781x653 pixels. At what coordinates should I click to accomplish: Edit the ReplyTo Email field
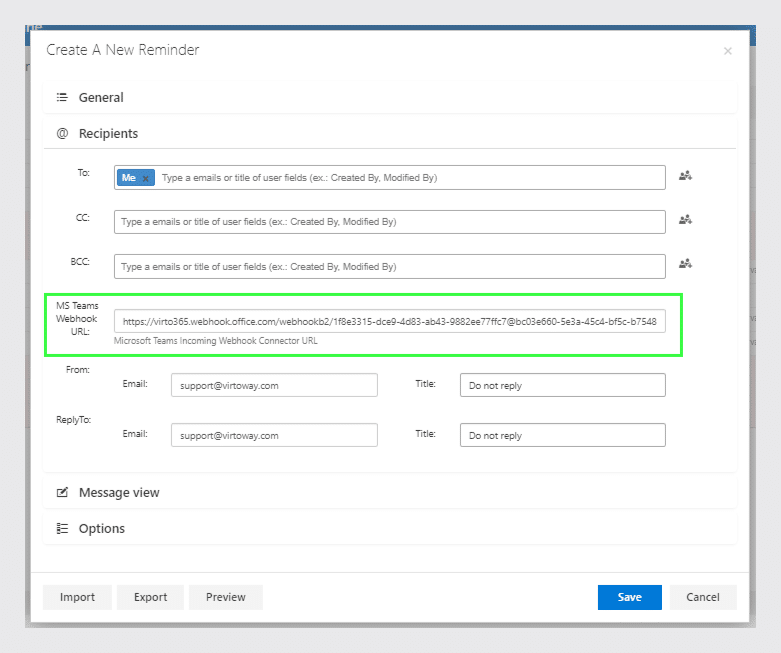[x=274, y=435]
